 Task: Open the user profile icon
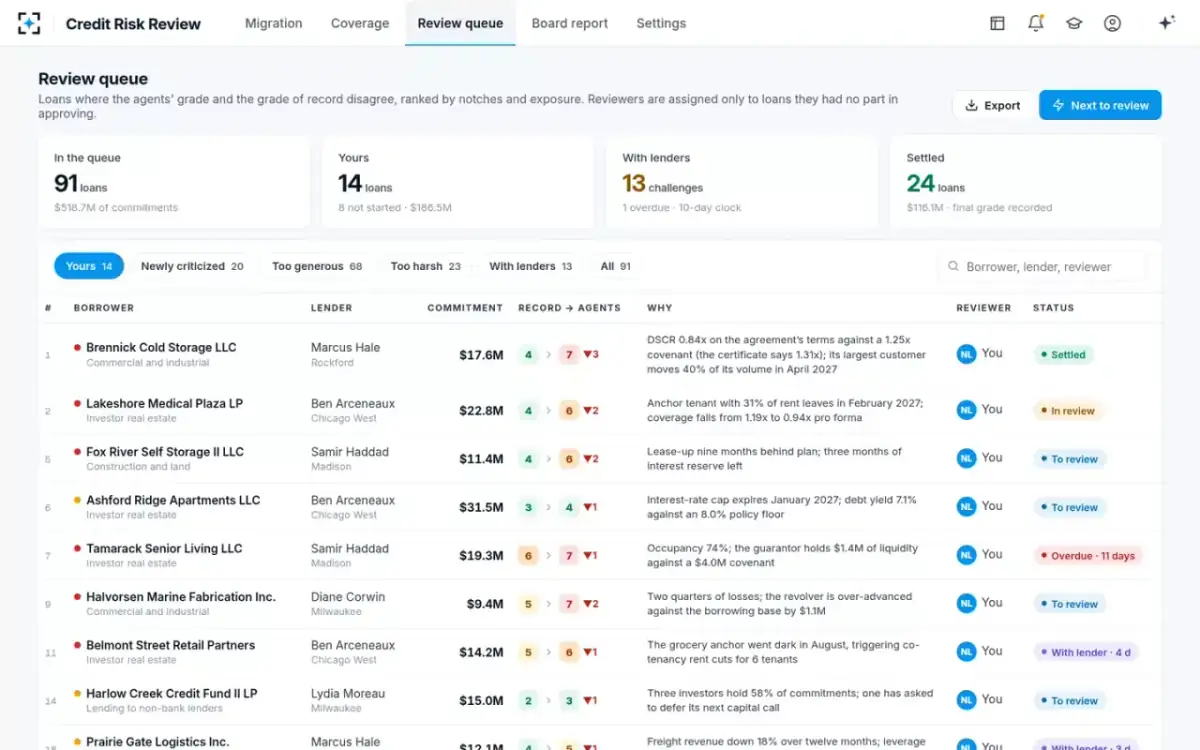1112,23
